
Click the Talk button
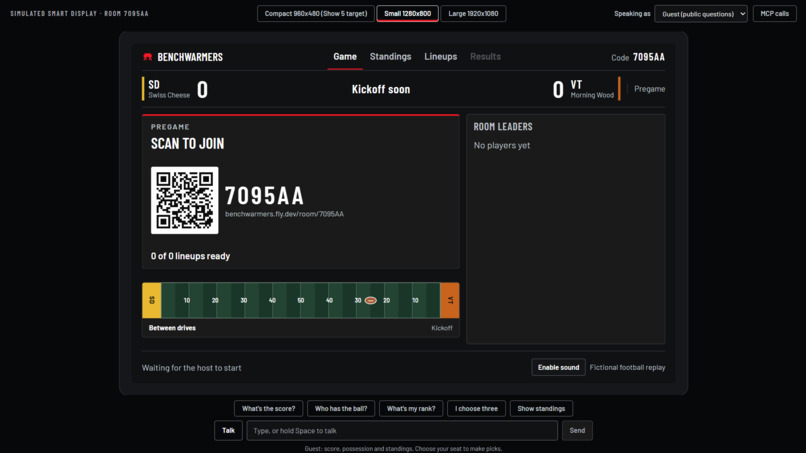click(x=228, y=430)
